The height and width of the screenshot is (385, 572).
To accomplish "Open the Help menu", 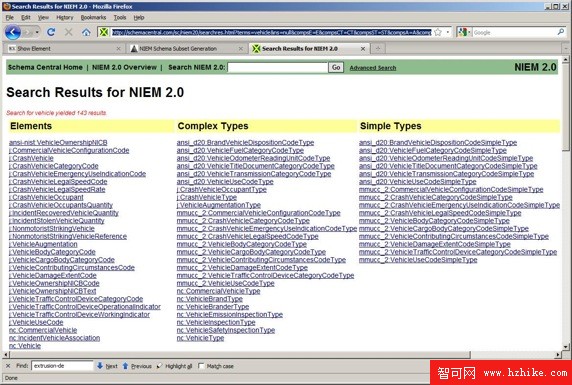I will [139, 17].
